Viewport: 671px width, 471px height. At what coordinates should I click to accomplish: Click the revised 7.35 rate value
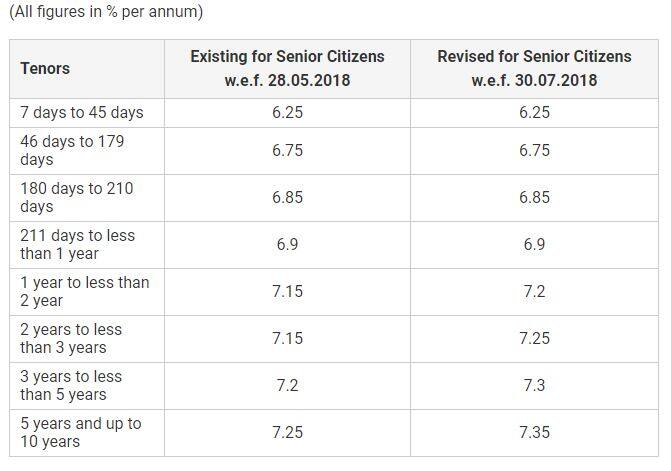click(x=534, y=432)
